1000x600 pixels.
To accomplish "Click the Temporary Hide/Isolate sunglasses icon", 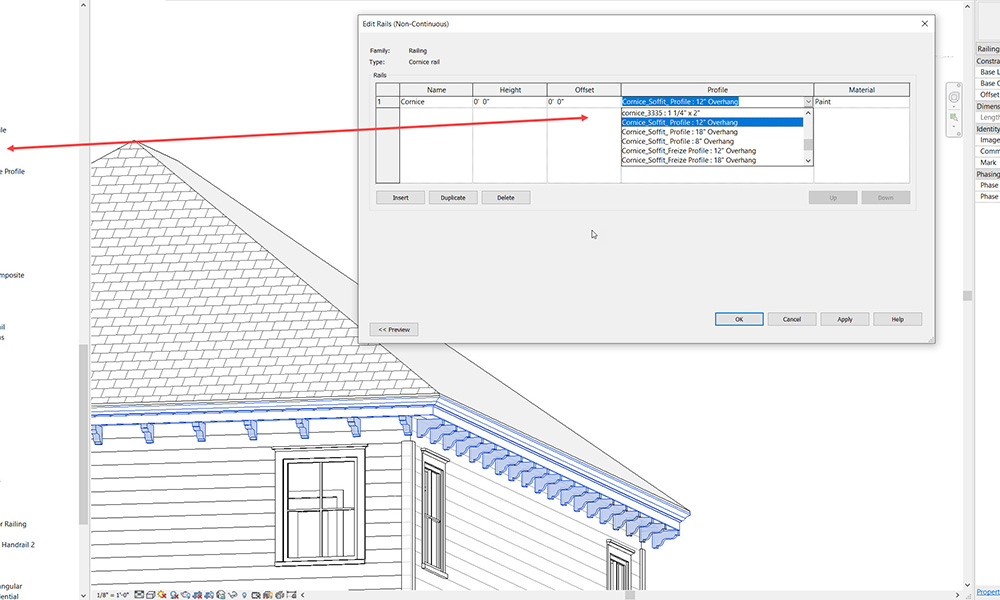I will [x=232, y=595].
